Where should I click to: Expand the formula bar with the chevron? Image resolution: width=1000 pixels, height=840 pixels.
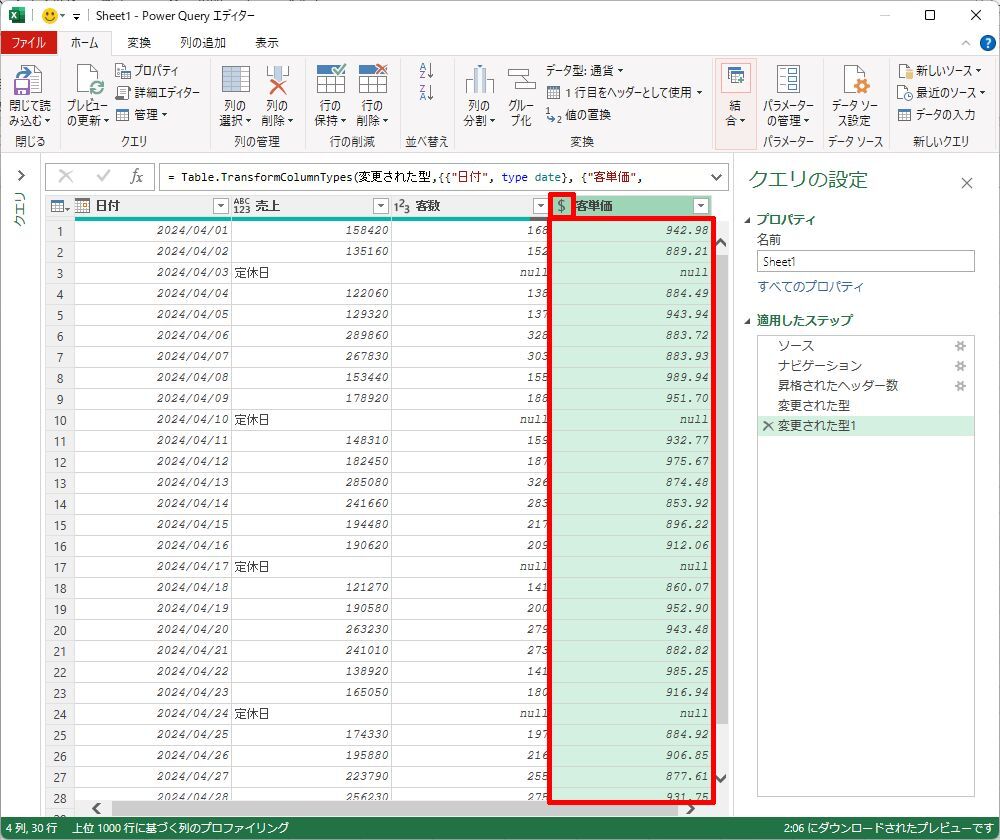coord(715,177)
